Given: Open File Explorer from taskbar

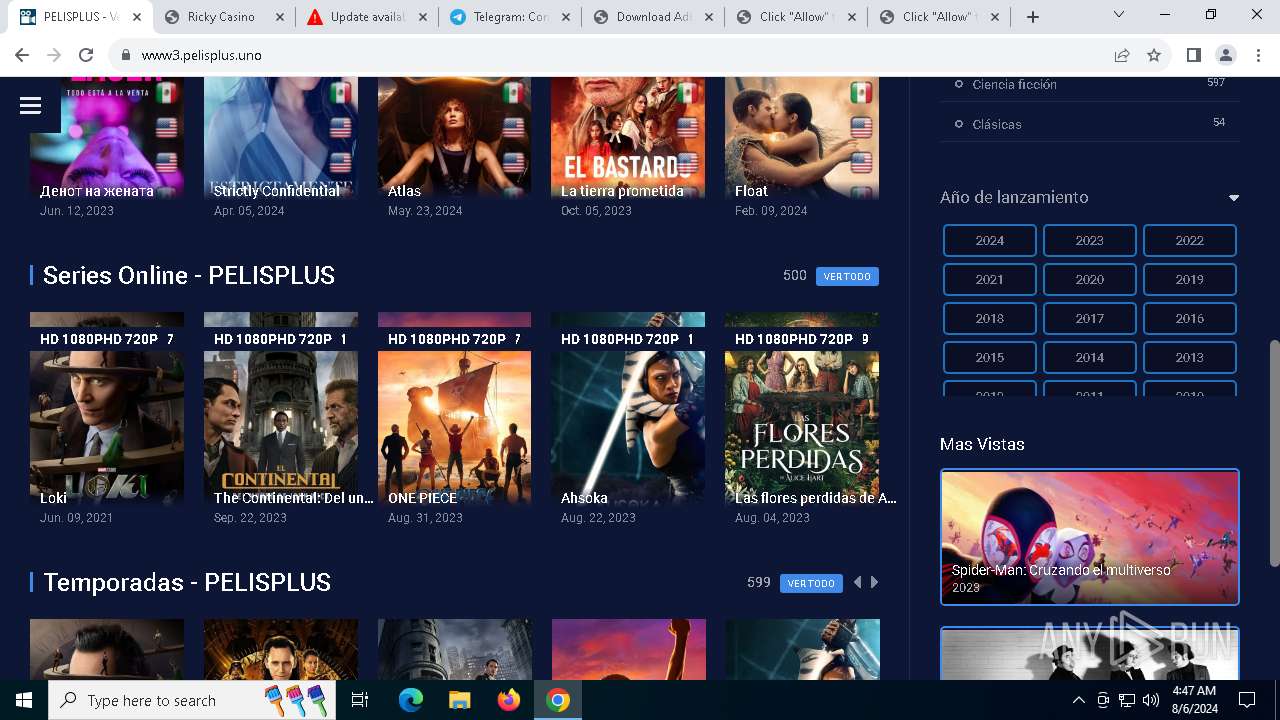Looking at the screenshot, I should click(x=459, y=700).
